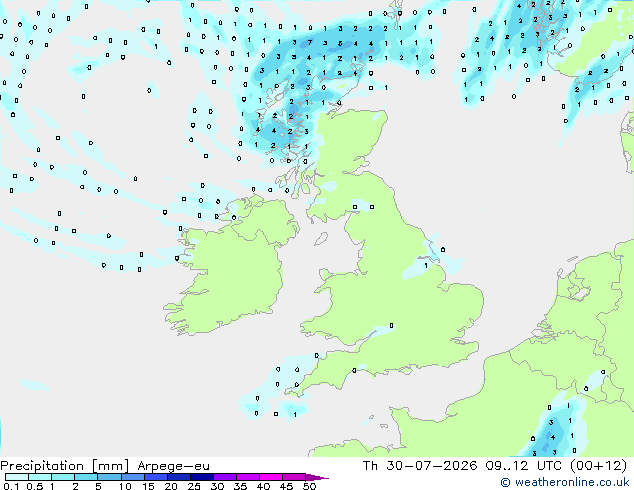
Task: Click the legend value label '0.5'
Action: (x=35, y=486)
